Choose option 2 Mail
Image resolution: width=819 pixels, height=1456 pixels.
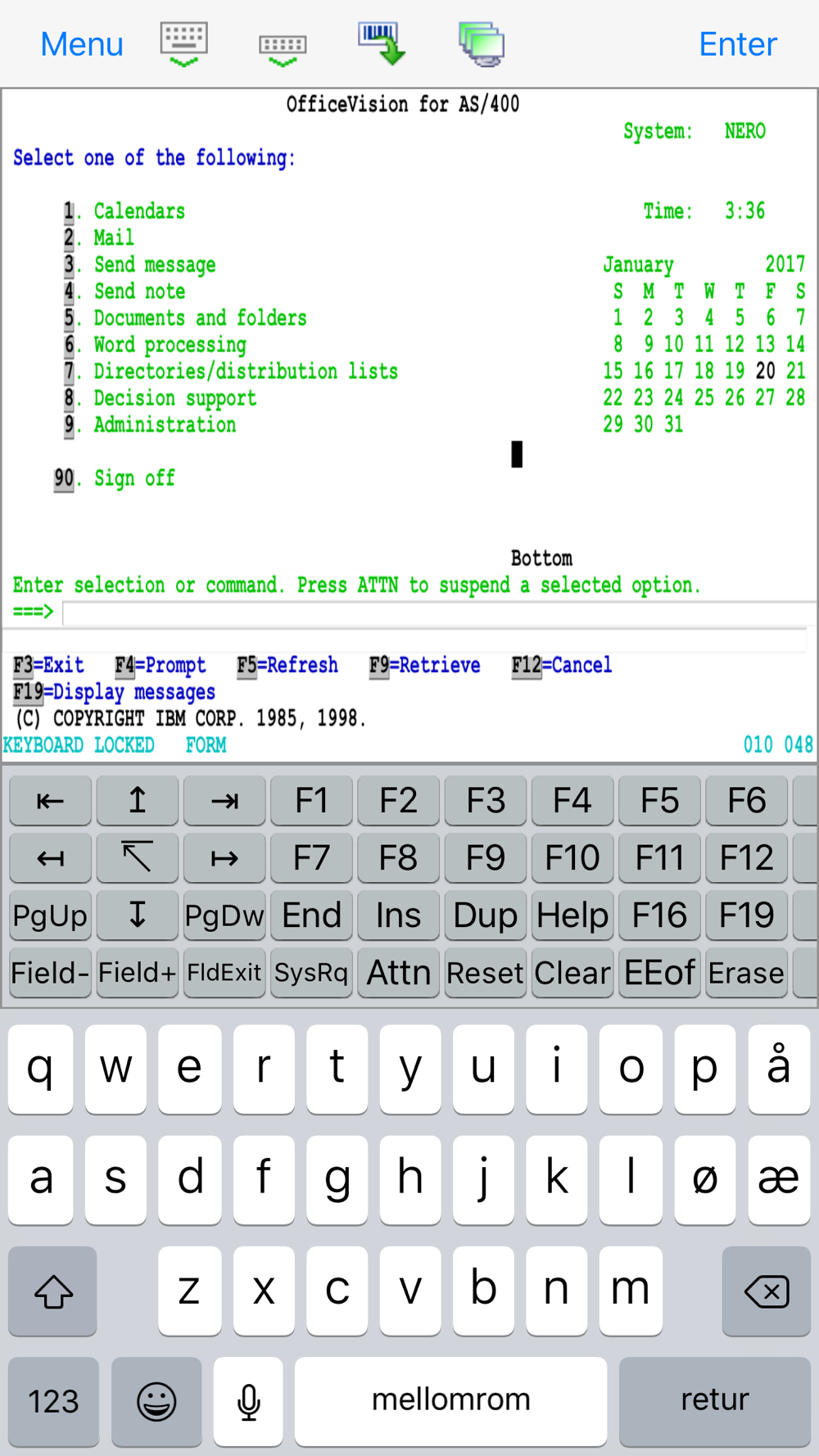99,238
